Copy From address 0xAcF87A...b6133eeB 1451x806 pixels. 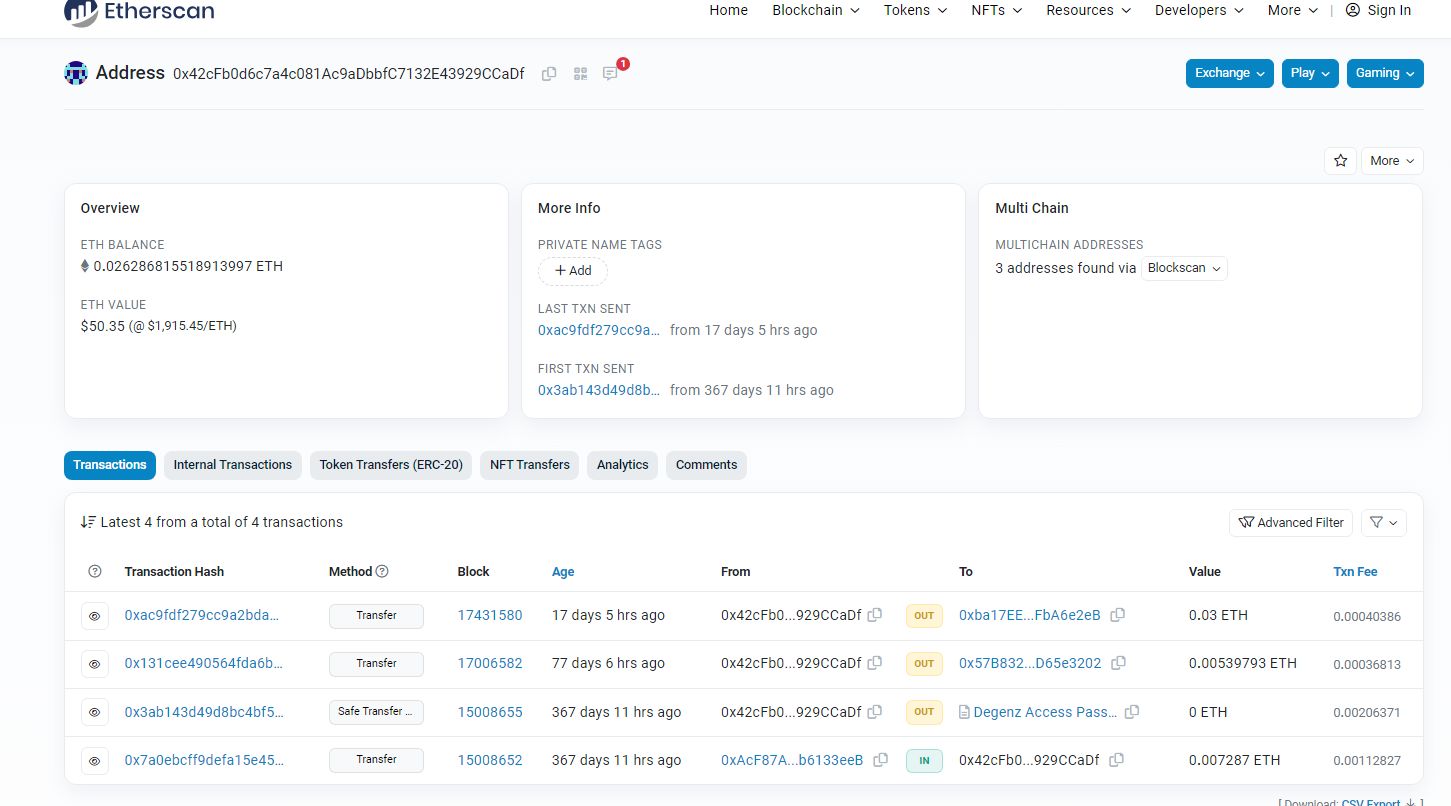tap(880, 760)
